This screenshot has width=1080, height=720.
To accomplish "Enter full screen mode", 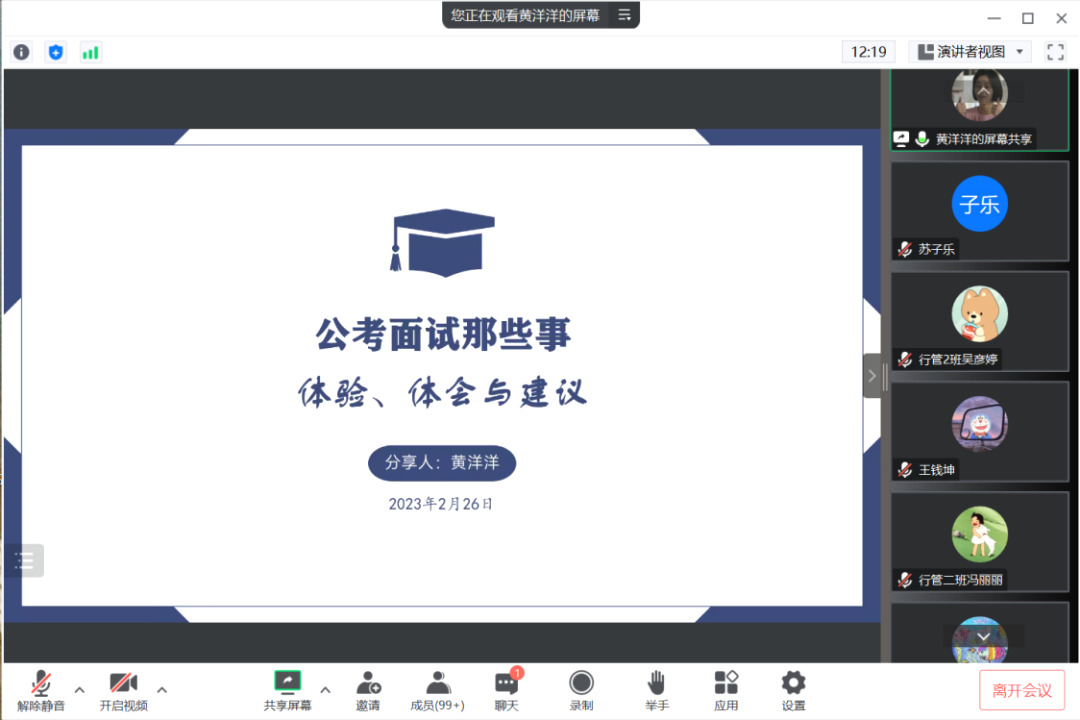I will pos(1055,52).
